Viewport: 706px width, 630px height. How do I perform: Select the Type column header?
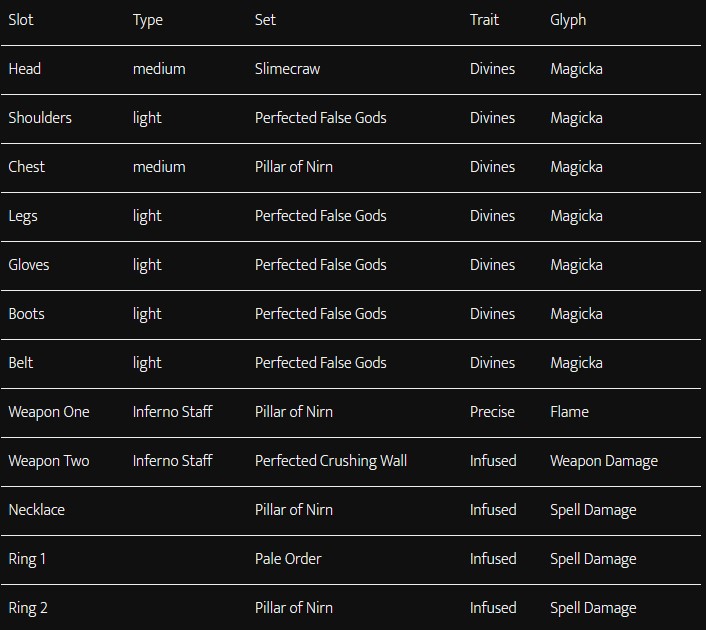tap(148, 20)
